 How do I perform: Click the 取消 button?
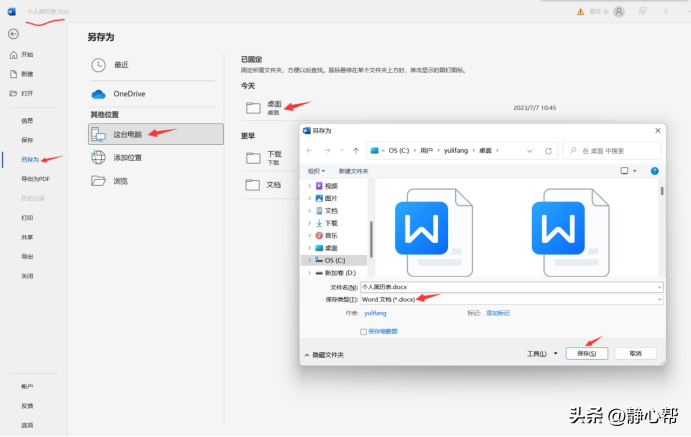(635, 353)
